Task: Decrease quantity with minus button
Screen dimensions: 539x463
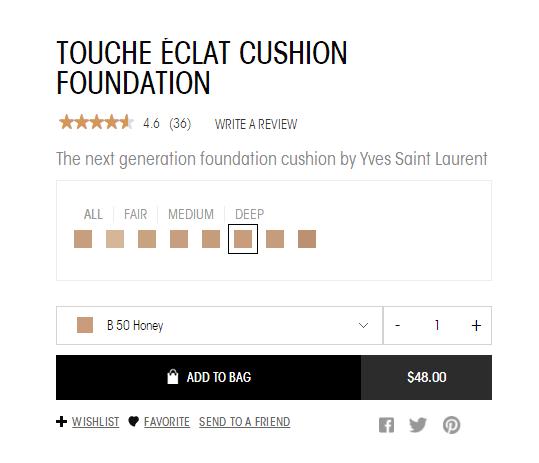Action: 397,325
